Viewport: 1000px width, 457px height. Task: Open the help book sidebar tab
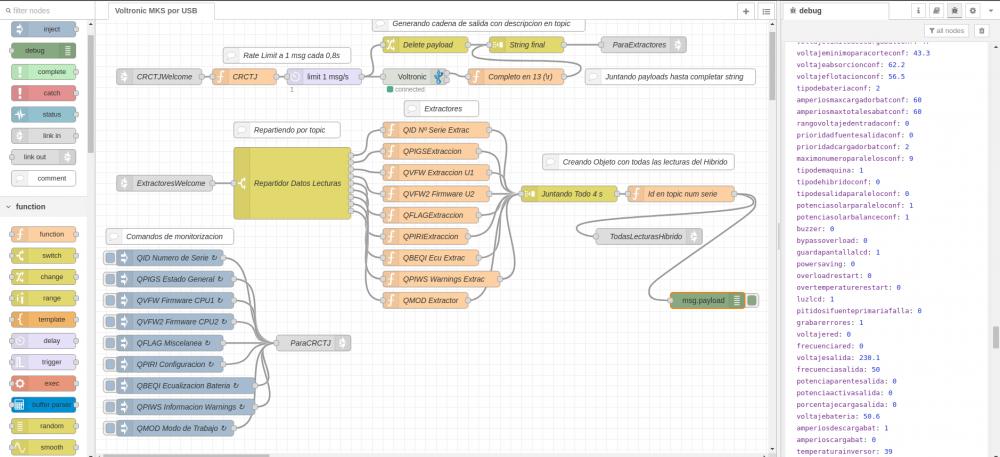(936, 11)
